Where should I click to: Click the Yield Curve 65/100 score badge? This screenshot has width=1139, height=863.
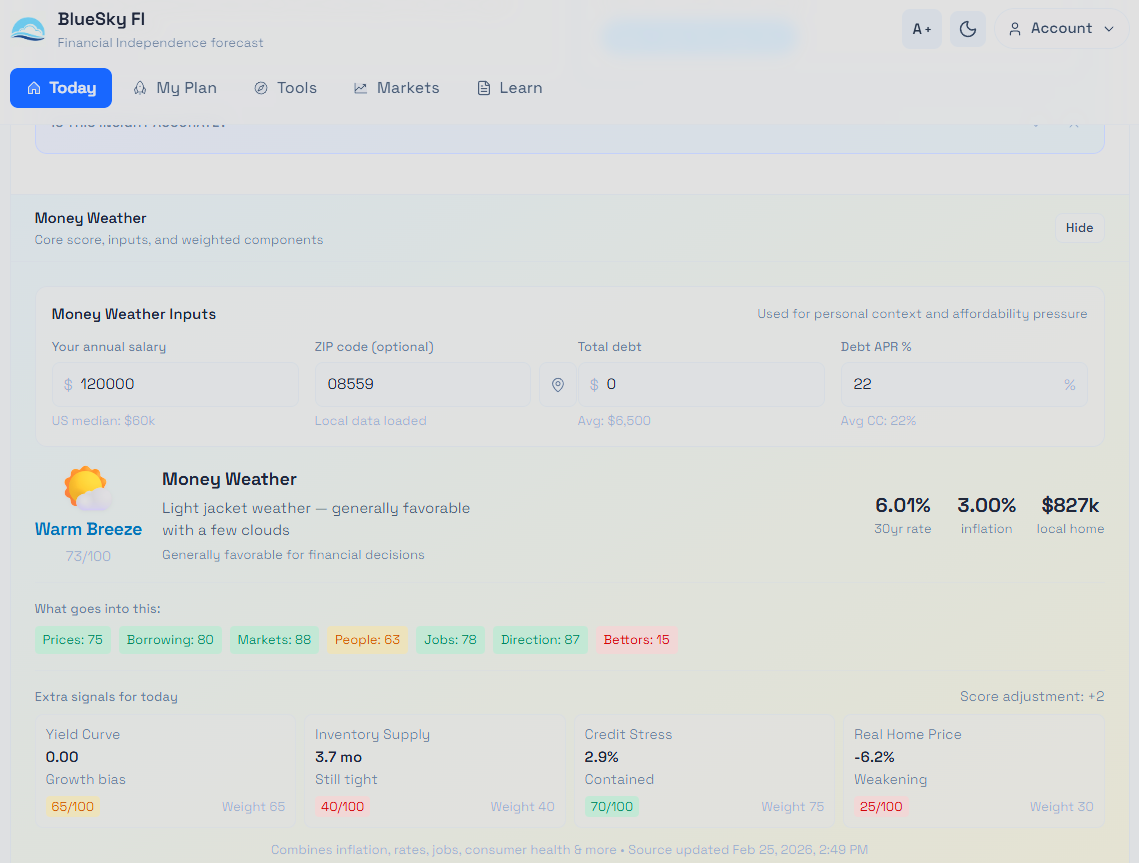click(x=72, y=805)
